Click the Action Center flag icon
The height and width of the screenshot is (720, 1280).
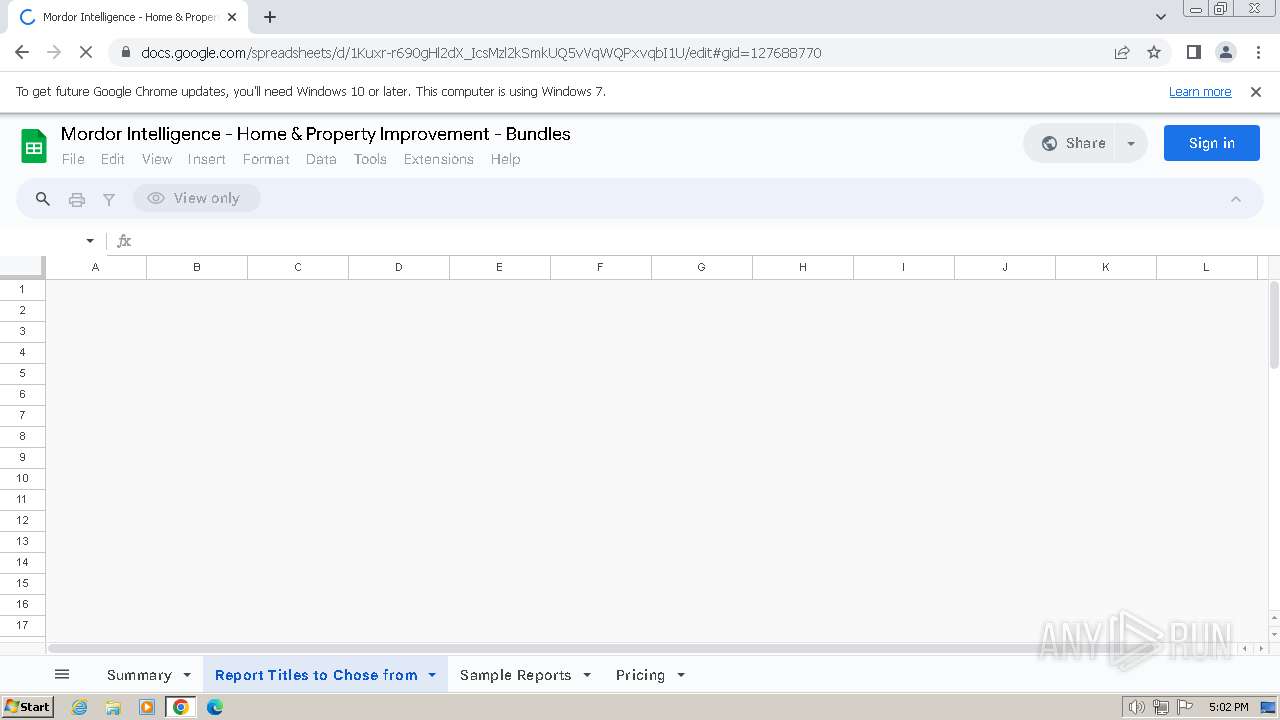tap(1185, 707)
